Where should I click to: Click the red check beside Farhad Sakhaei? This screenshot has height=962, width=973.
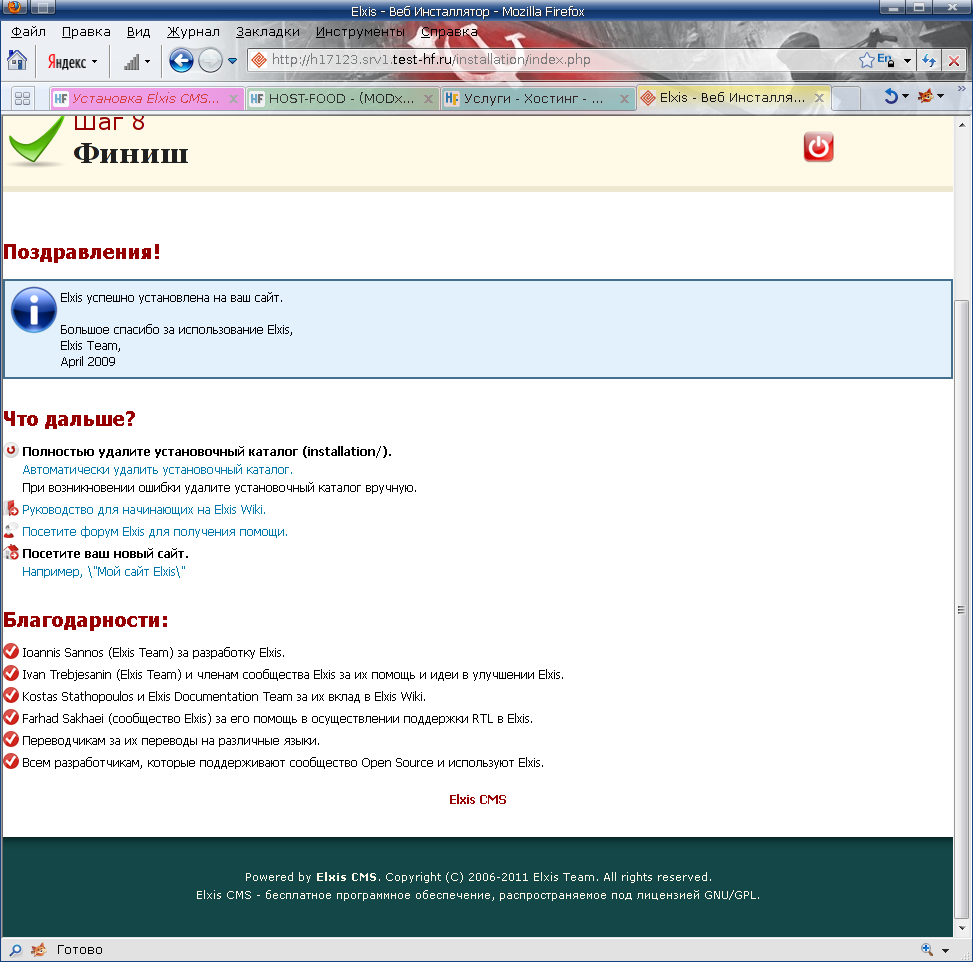coord(11,717)
